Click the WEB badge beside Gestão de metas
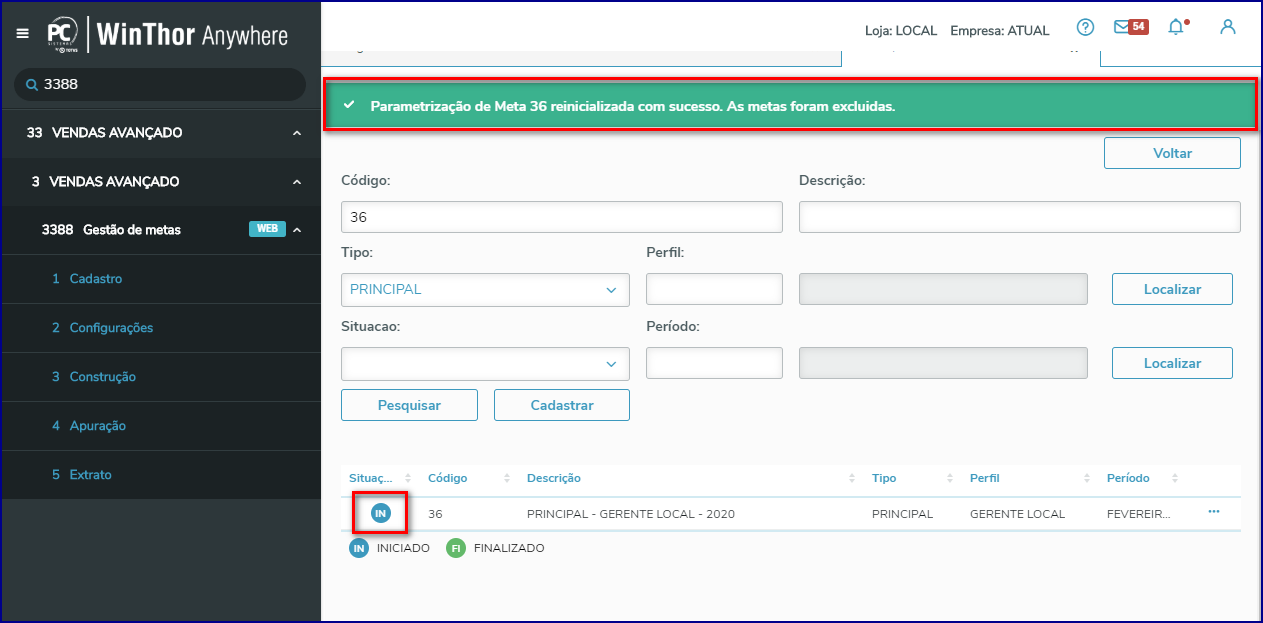1263x623 pixels. coord(267,229)
